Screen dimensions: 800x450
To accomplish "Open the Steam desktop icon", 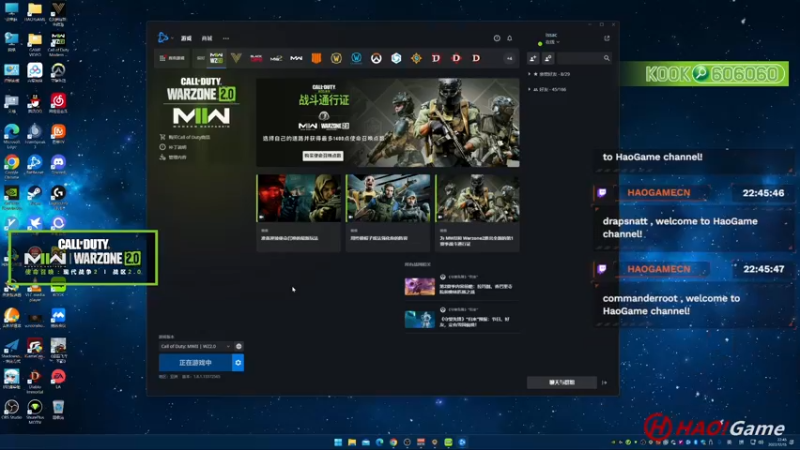I will (35, 195).
